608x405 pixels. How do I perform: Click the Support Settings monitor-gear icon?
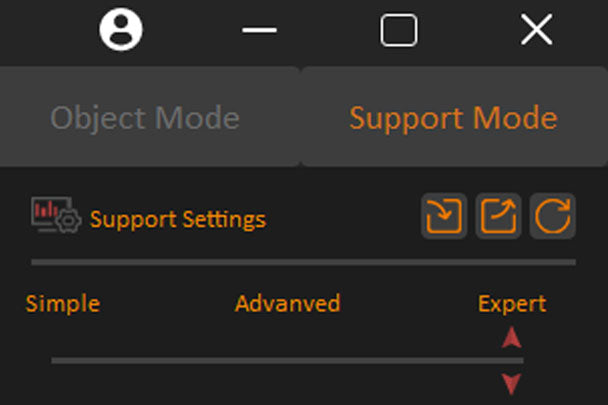coord(56,215)
